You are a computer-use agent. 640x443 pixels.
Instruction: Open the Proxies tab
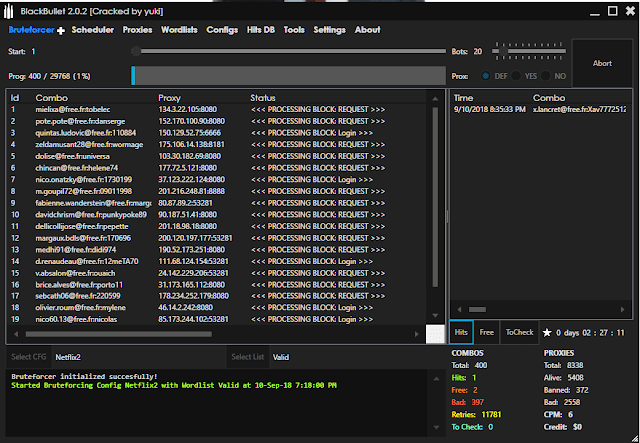[x=137, y=30]
